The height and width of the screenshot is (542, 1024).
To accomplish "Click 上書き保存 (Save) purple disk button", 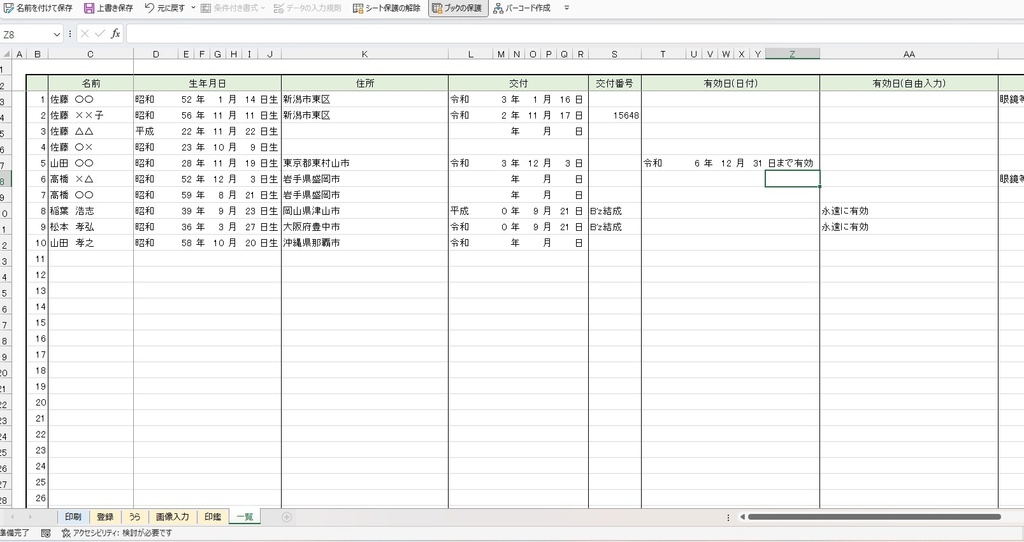I will pos(108,8).
